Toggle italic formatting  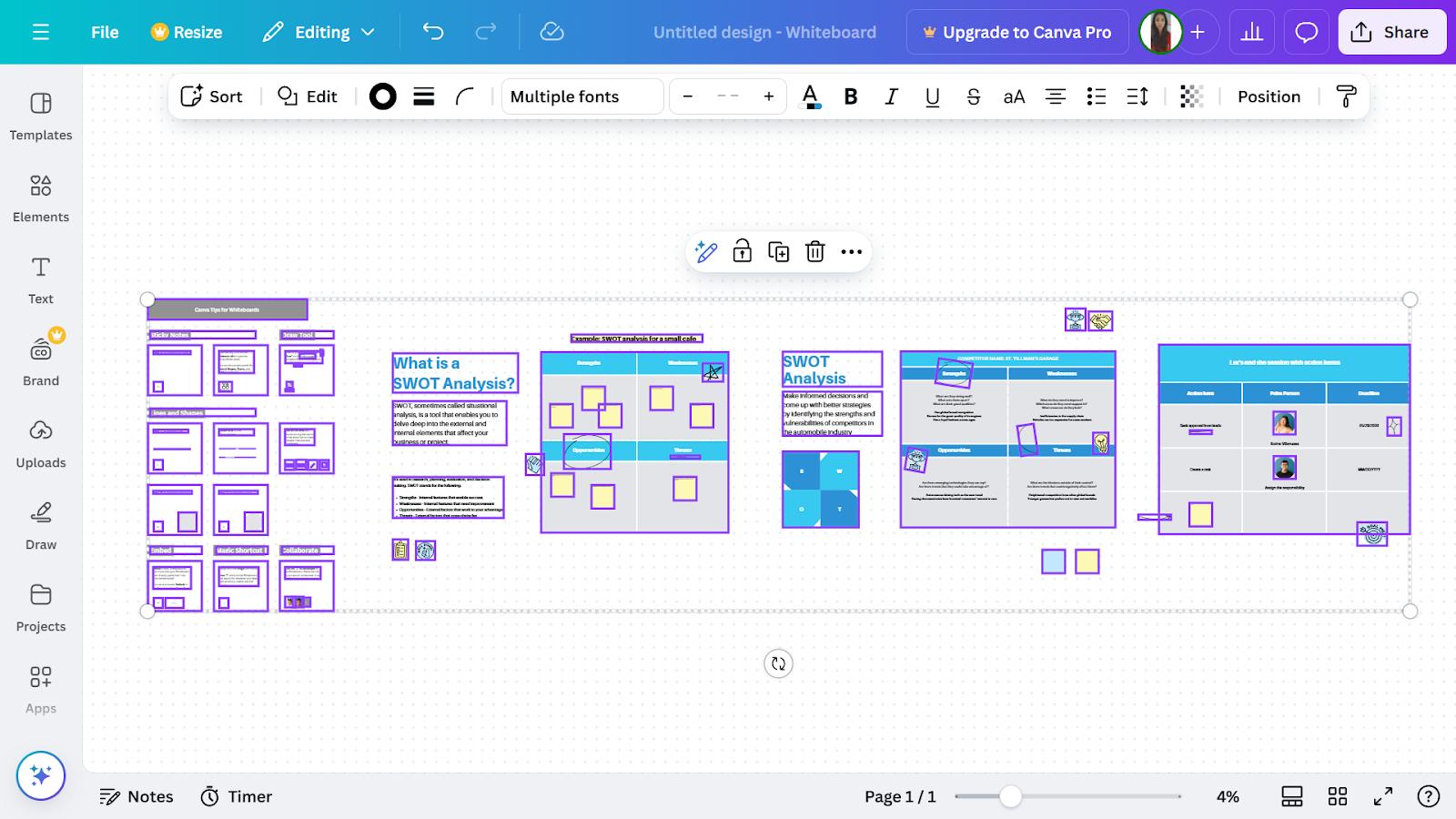(892, 96)
